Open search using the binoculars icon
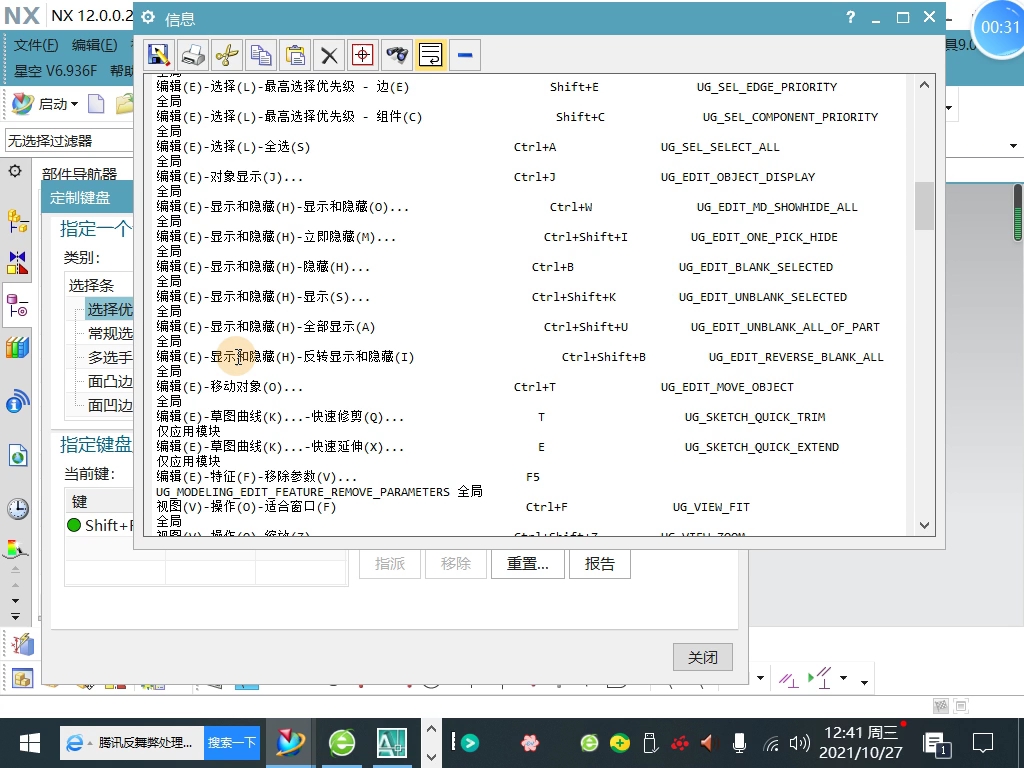The image size is (1024, 768). [396, 55]
